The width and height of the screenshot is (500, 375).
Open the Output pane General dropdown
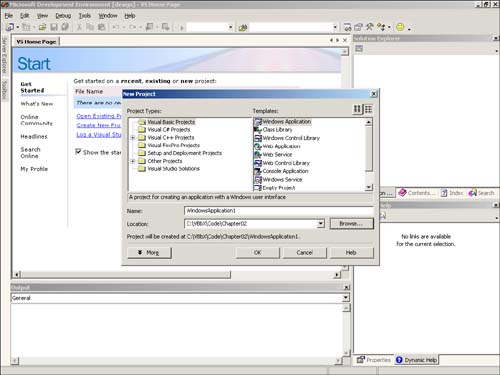(x=346, y=298)
